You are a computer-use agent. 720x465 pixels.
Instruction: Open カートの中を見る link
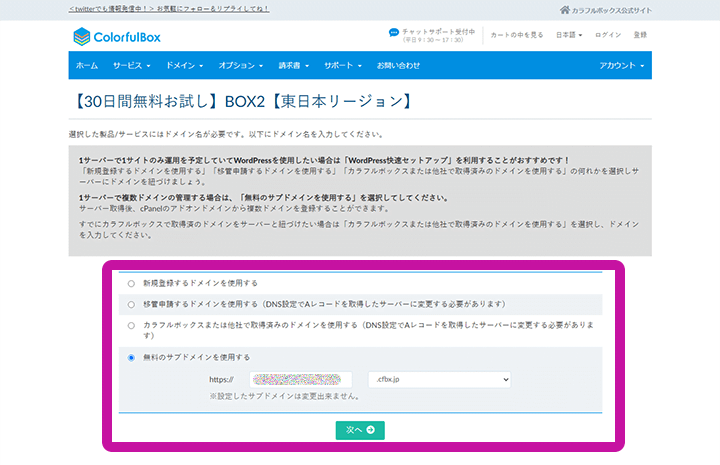click(517, 35)
